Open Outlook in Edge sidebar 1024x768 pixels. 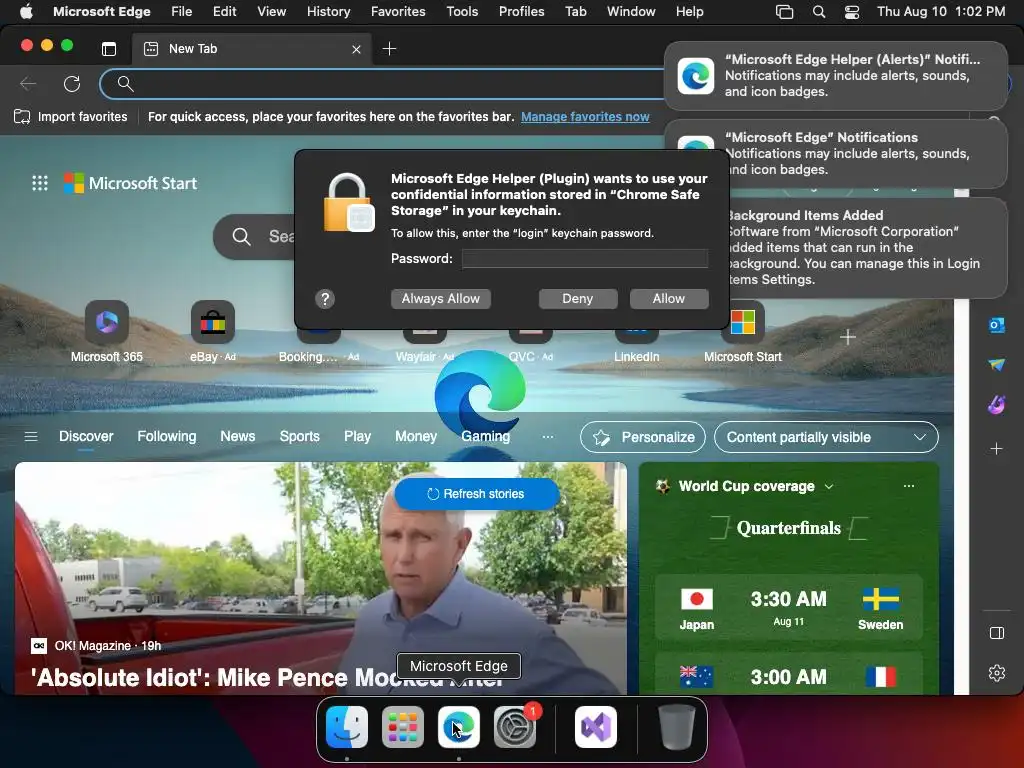coord(997,325)
